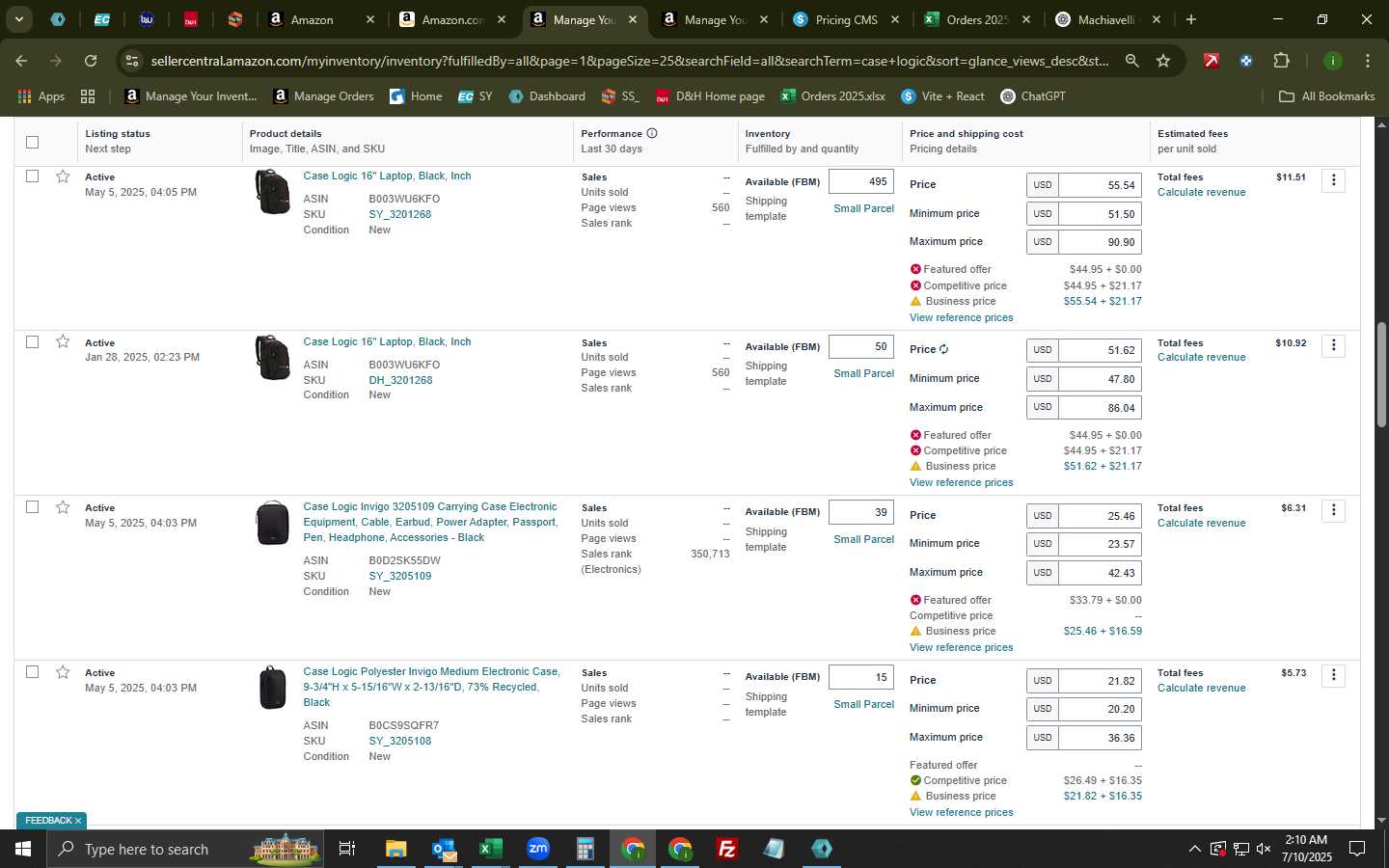Edit the Price field showing 51.62

tap(1101, 350)
